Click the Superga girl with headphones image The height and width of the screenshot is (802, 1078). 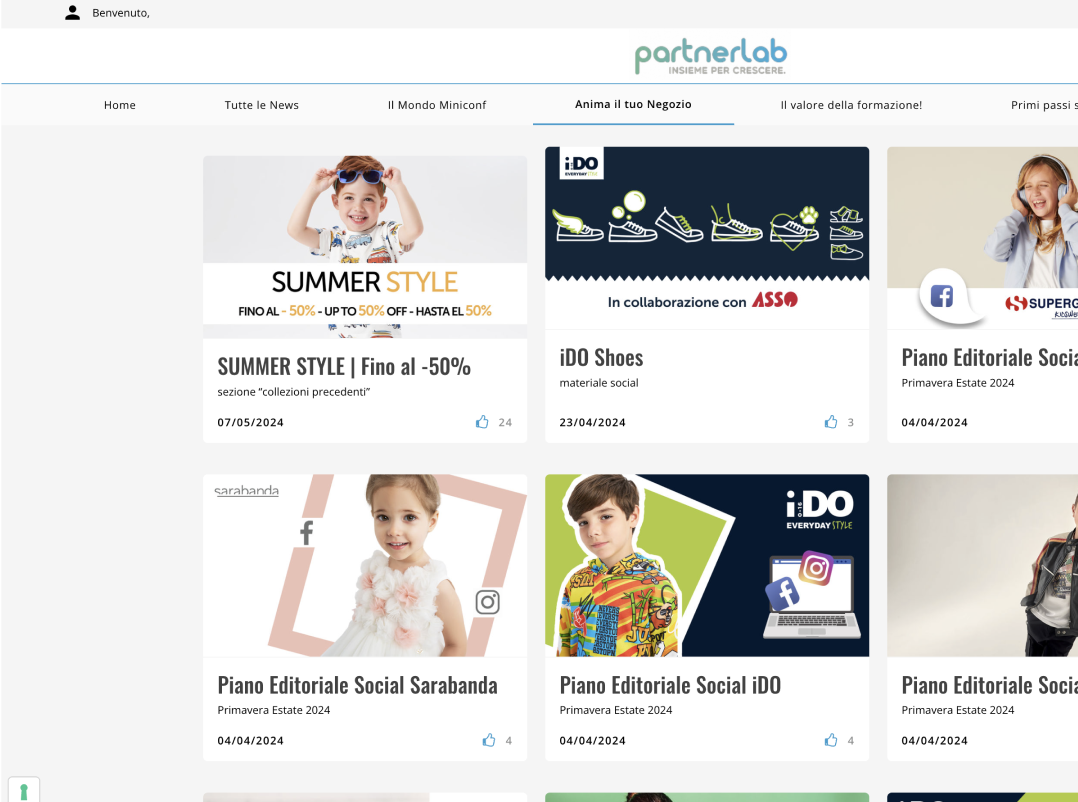coord(982,238)
